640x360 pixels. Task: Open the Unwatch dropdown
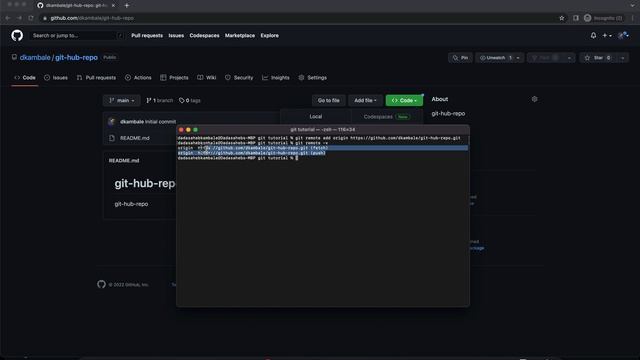pyautogui.click(x=500, y=58)
